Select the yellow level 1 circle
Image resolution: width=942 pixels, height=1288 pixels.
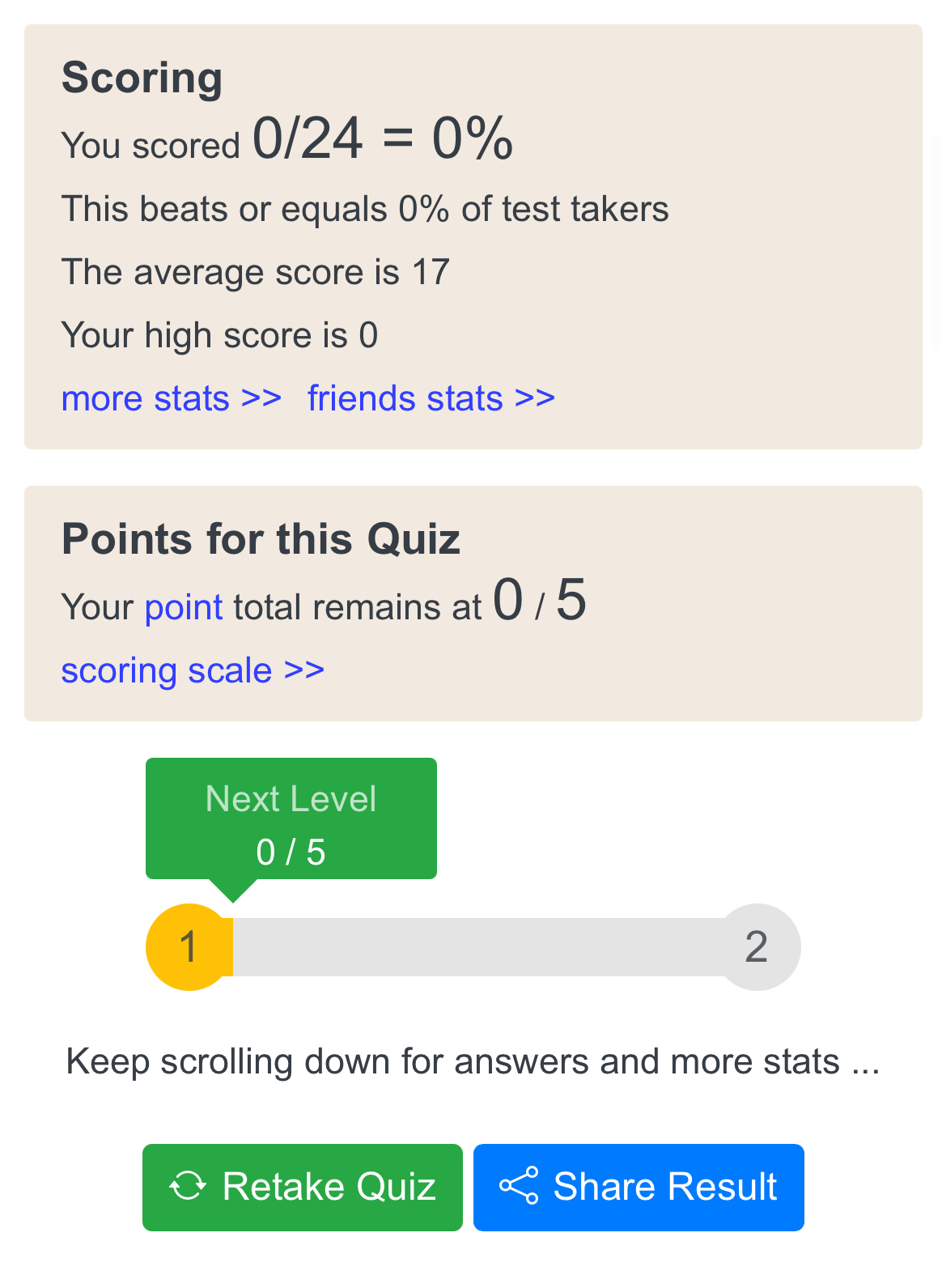pos(189,947)
